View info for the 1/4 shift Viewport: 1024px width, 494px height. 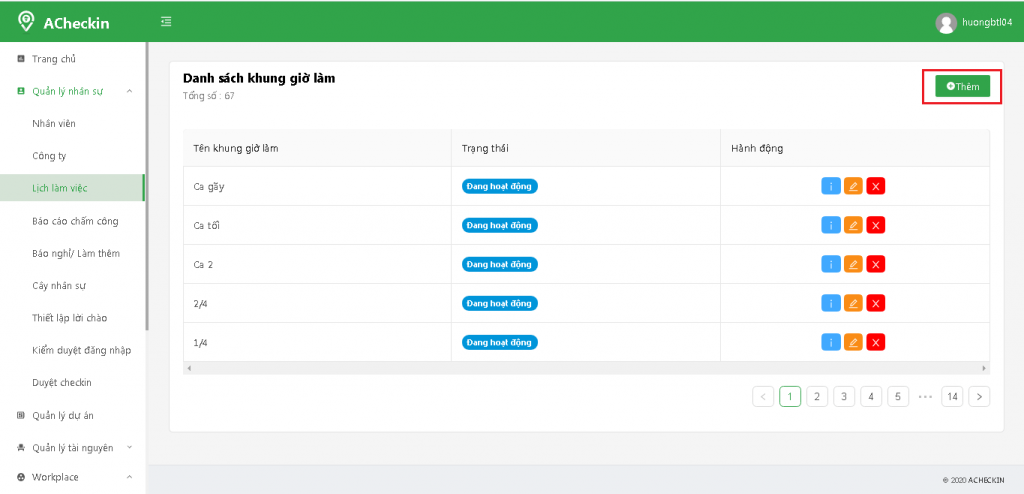click(831, 342)
